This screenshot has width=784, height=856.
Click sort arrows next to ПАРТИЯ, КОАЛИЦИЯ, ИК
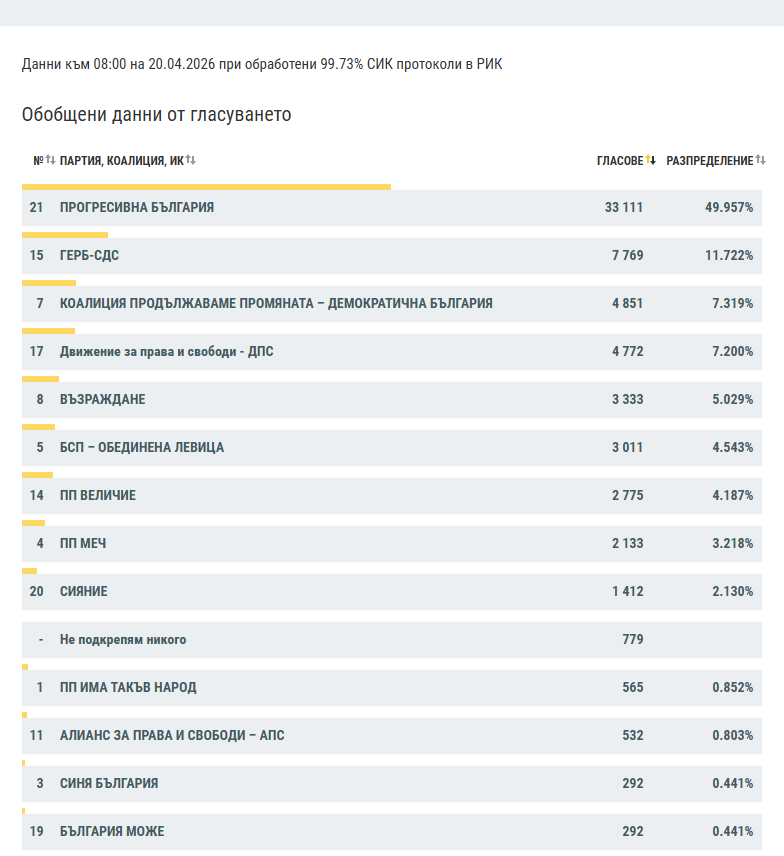point(191,160)
